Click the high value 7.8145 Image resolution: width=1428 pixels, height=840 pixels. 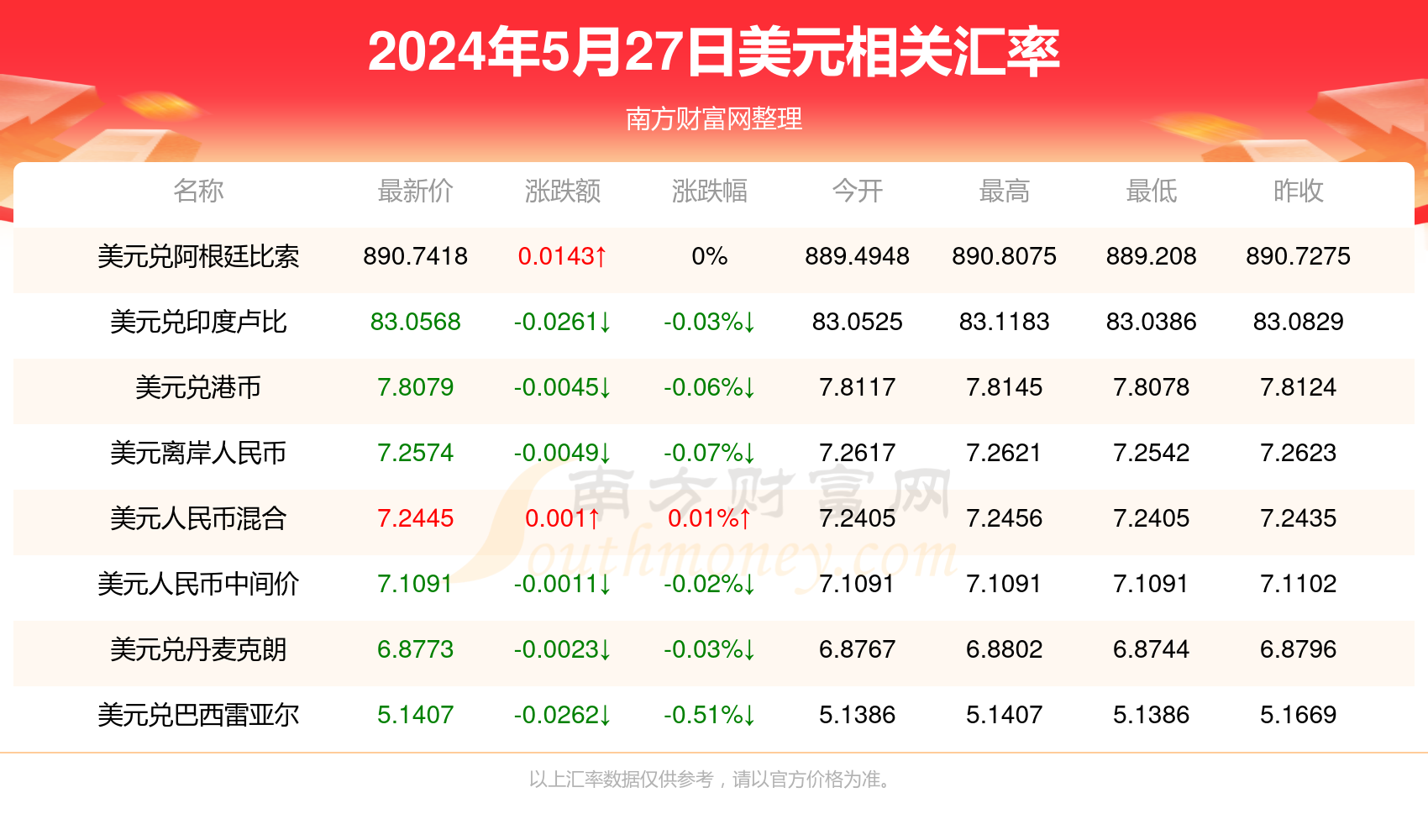[1005, 387]
